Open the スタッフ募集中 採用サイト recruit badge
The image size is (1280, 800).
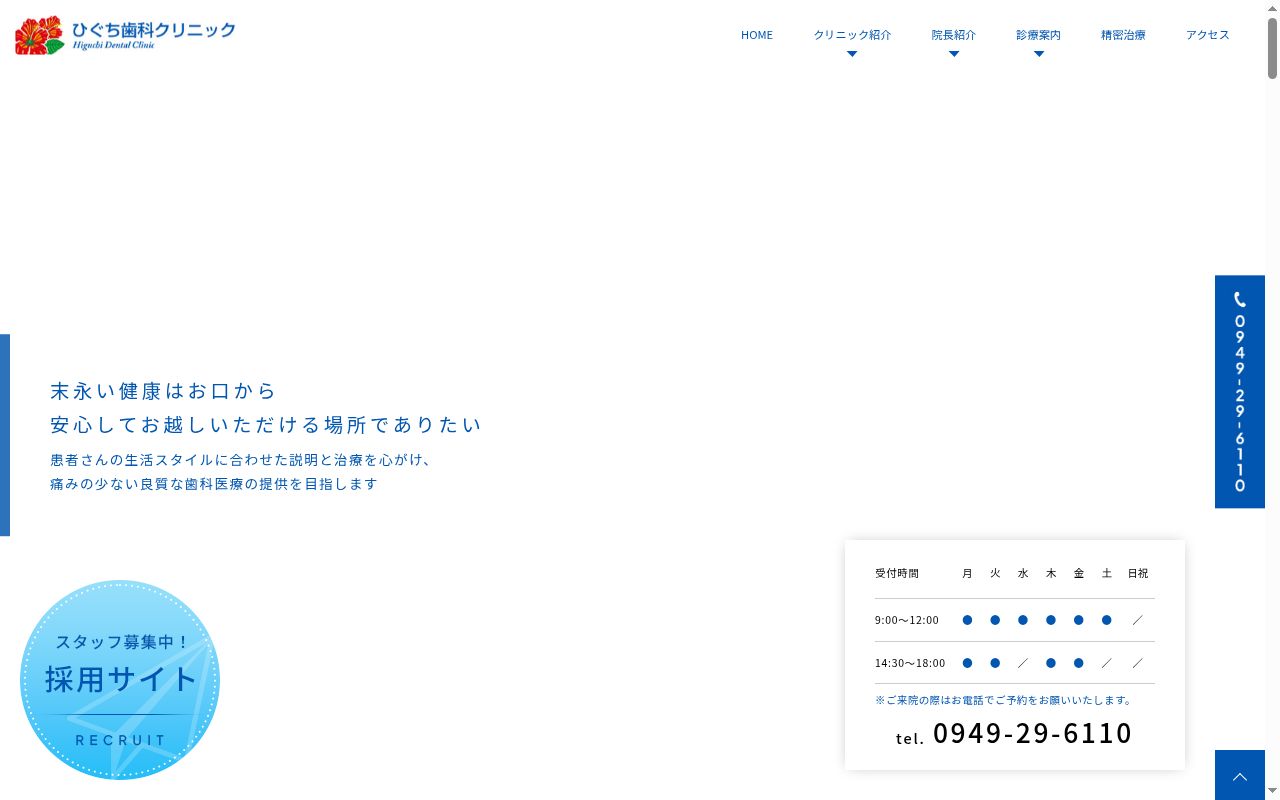point(120,680)
